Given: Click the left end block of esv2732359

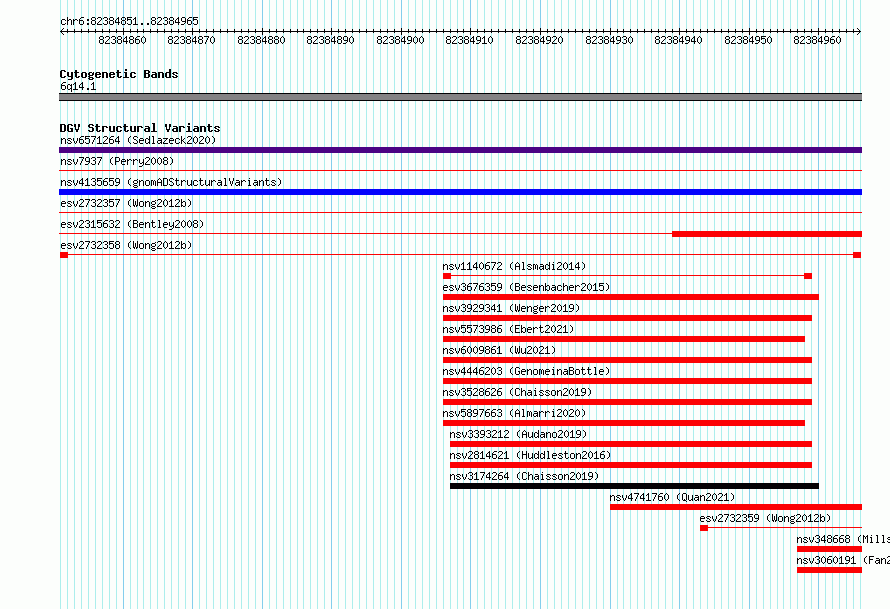Looking at the screenshot, I should coord(704,528).
